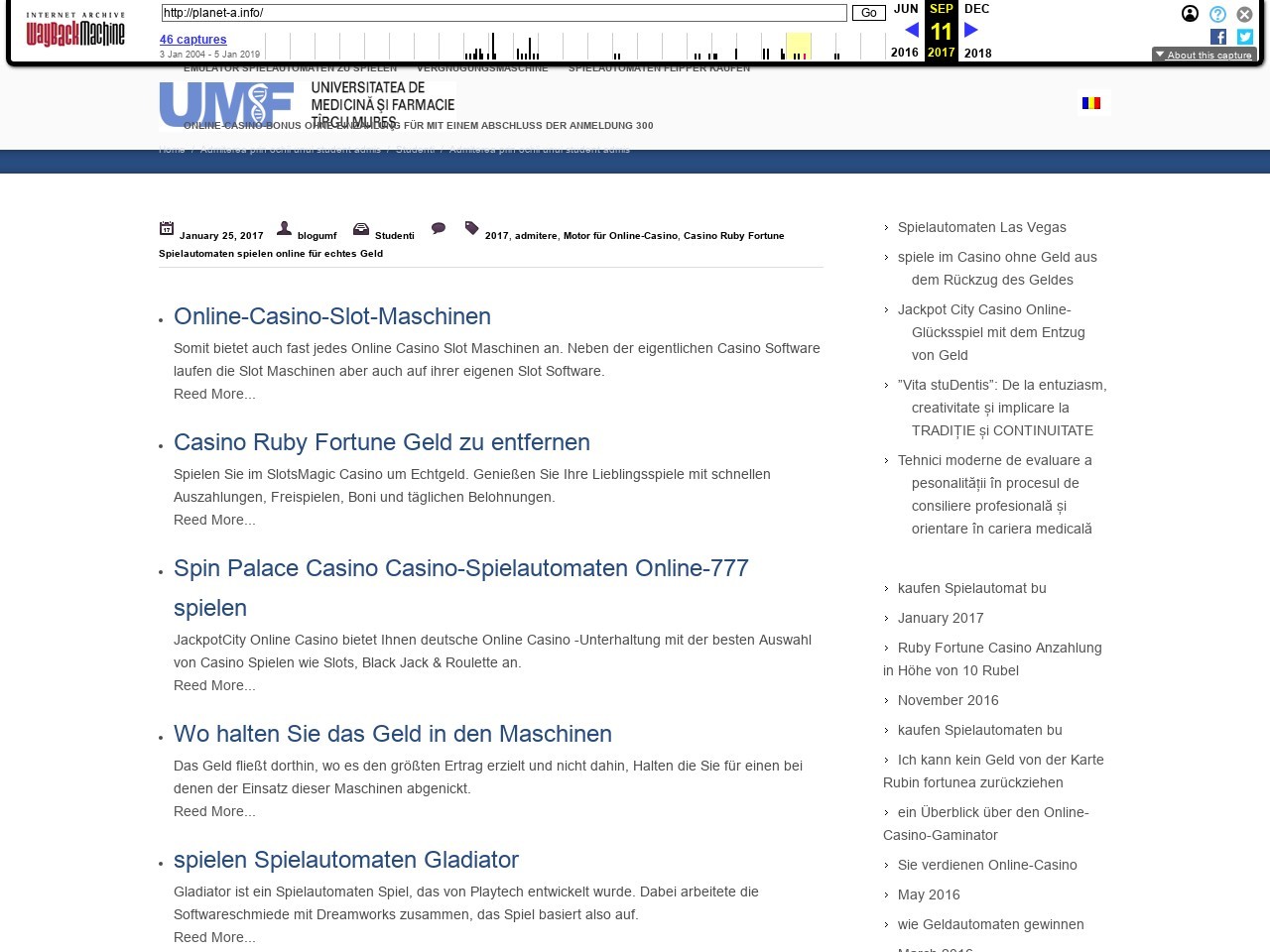The width and height of the screenshot is (1270, 952).
Task: Open the user account icon
Action: [x=1190, y=14]
